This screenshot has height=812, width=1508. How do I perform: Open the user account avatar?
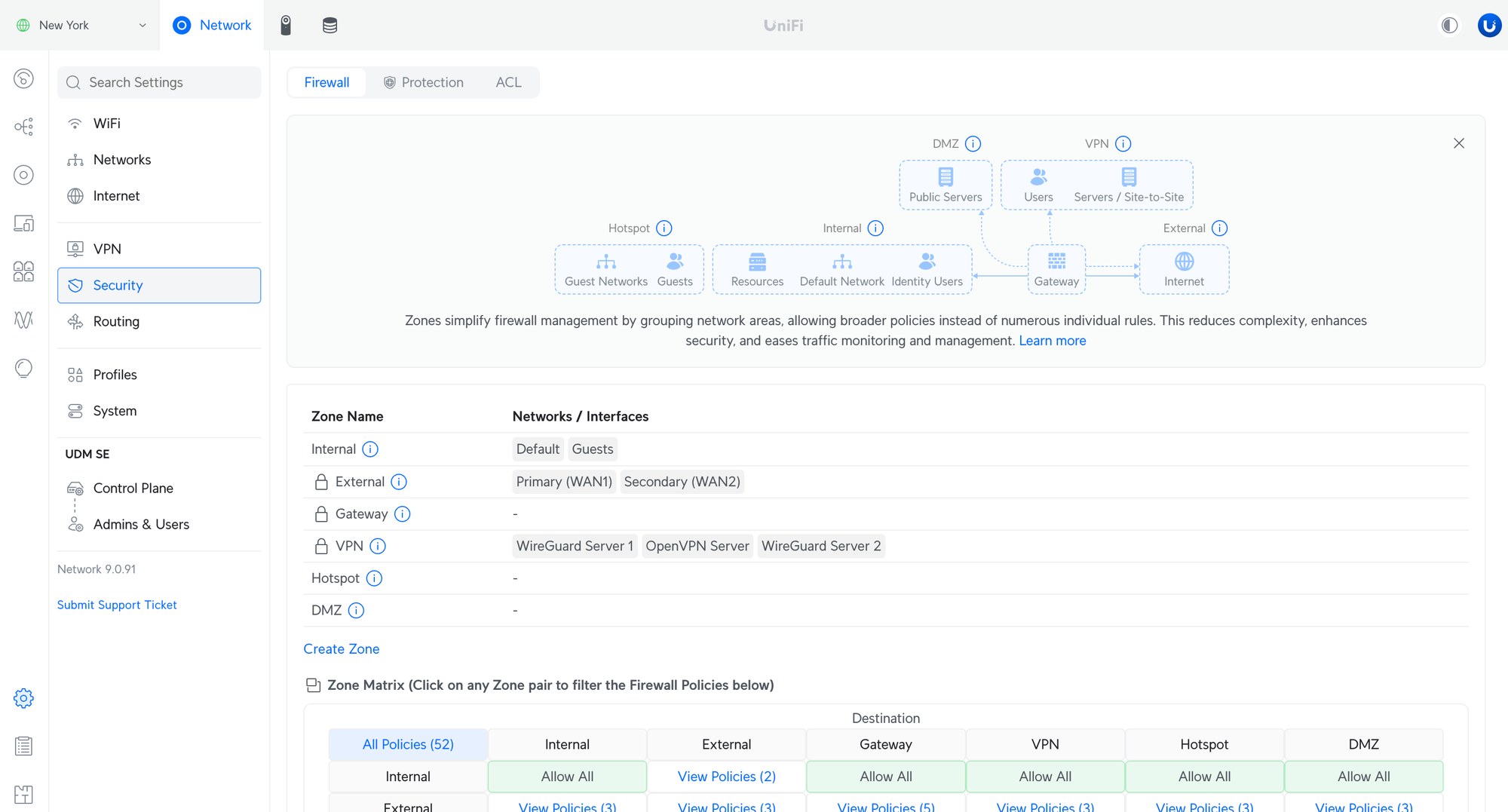(1489, 25)
